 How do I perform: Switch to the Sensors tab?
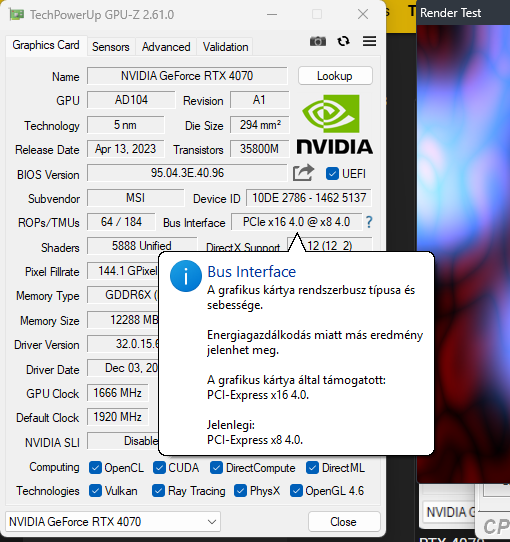[111, 47]
